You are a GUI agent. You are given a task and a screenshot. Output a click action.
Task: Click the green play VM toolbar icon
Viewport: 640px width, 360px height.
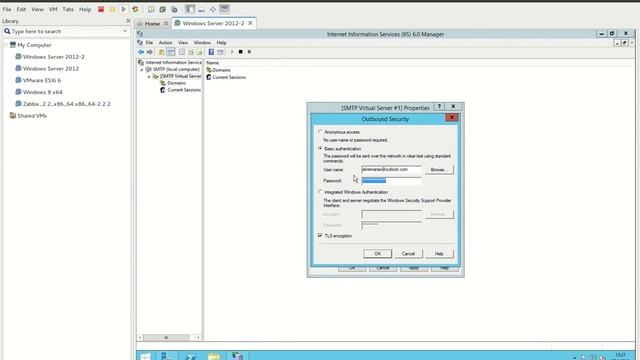point(124,9)
